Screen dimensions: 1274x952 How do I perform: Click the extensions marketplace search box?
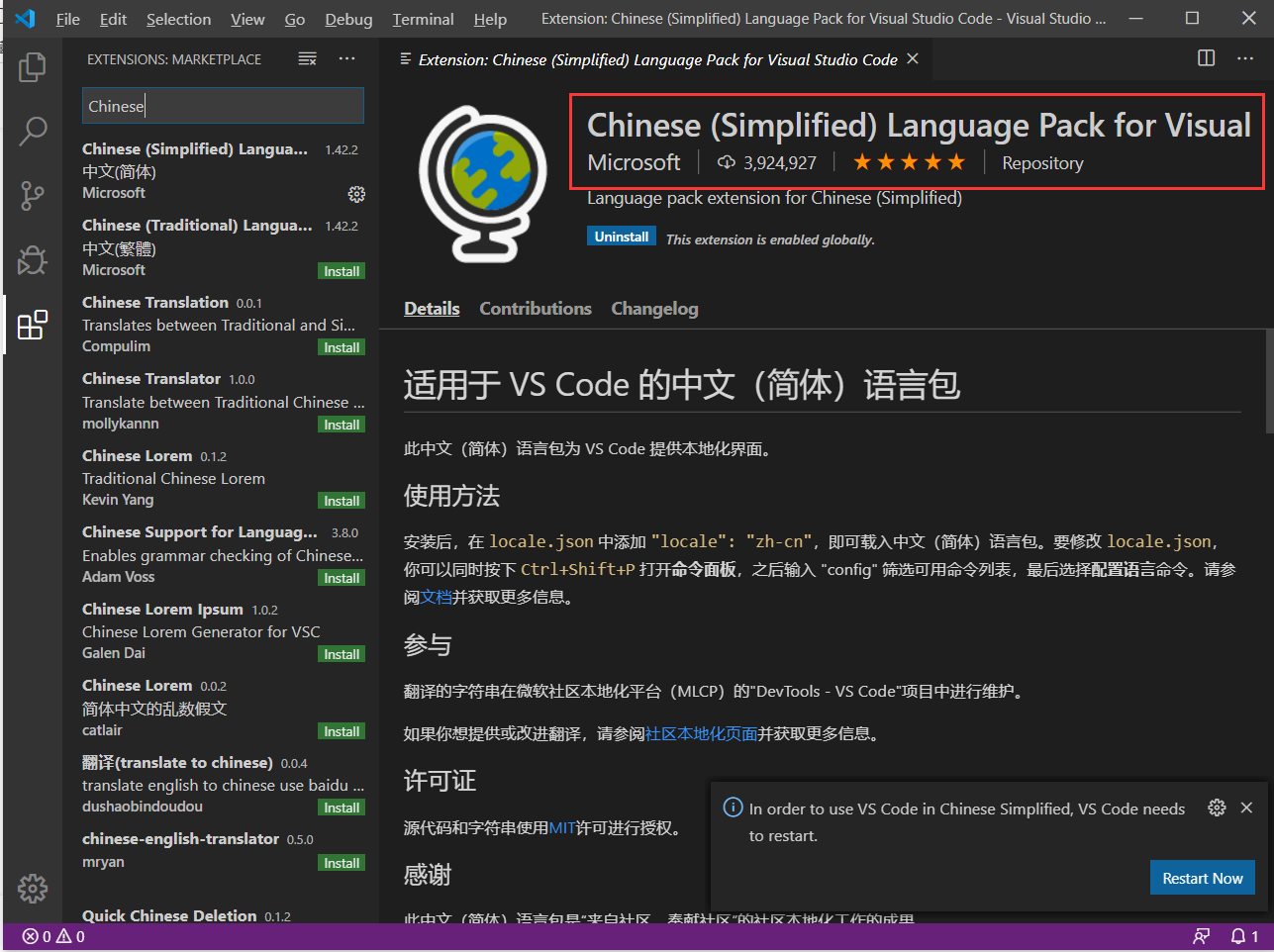[223, 105]
